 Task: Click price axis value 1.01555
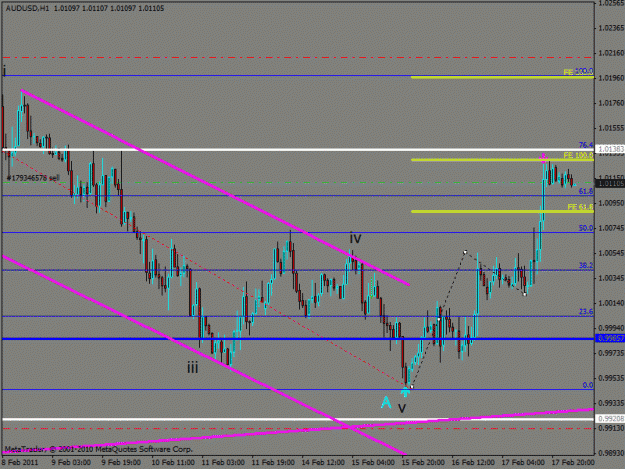(611, 128)
